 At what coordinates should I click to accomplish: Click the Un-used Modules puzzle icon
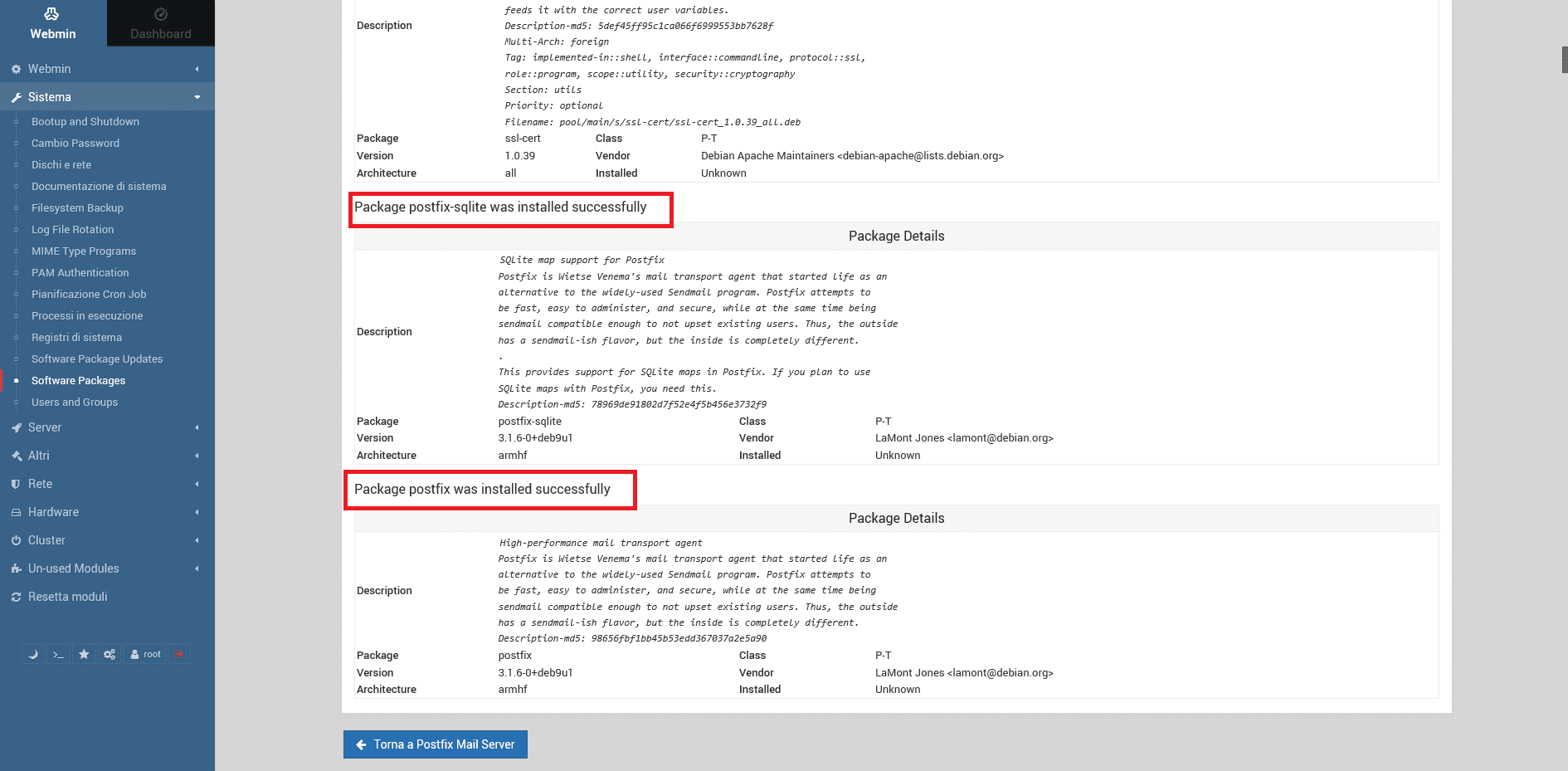pos(16,568)
